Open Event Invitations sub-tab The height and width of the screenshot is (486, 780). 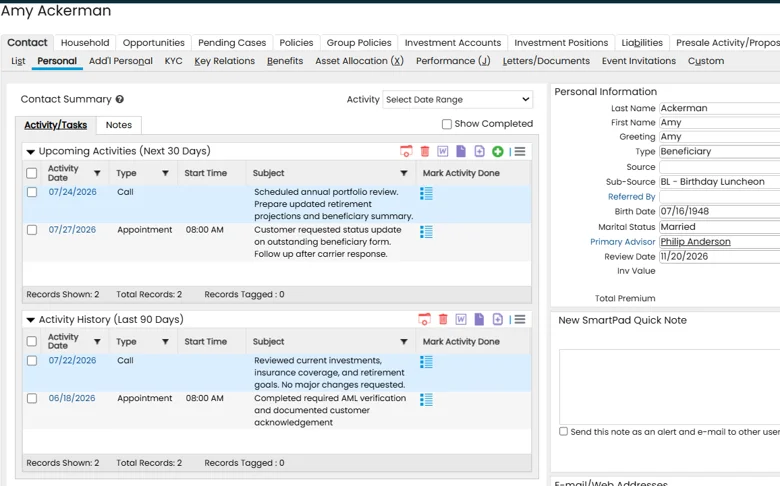[x=639, y=61]
